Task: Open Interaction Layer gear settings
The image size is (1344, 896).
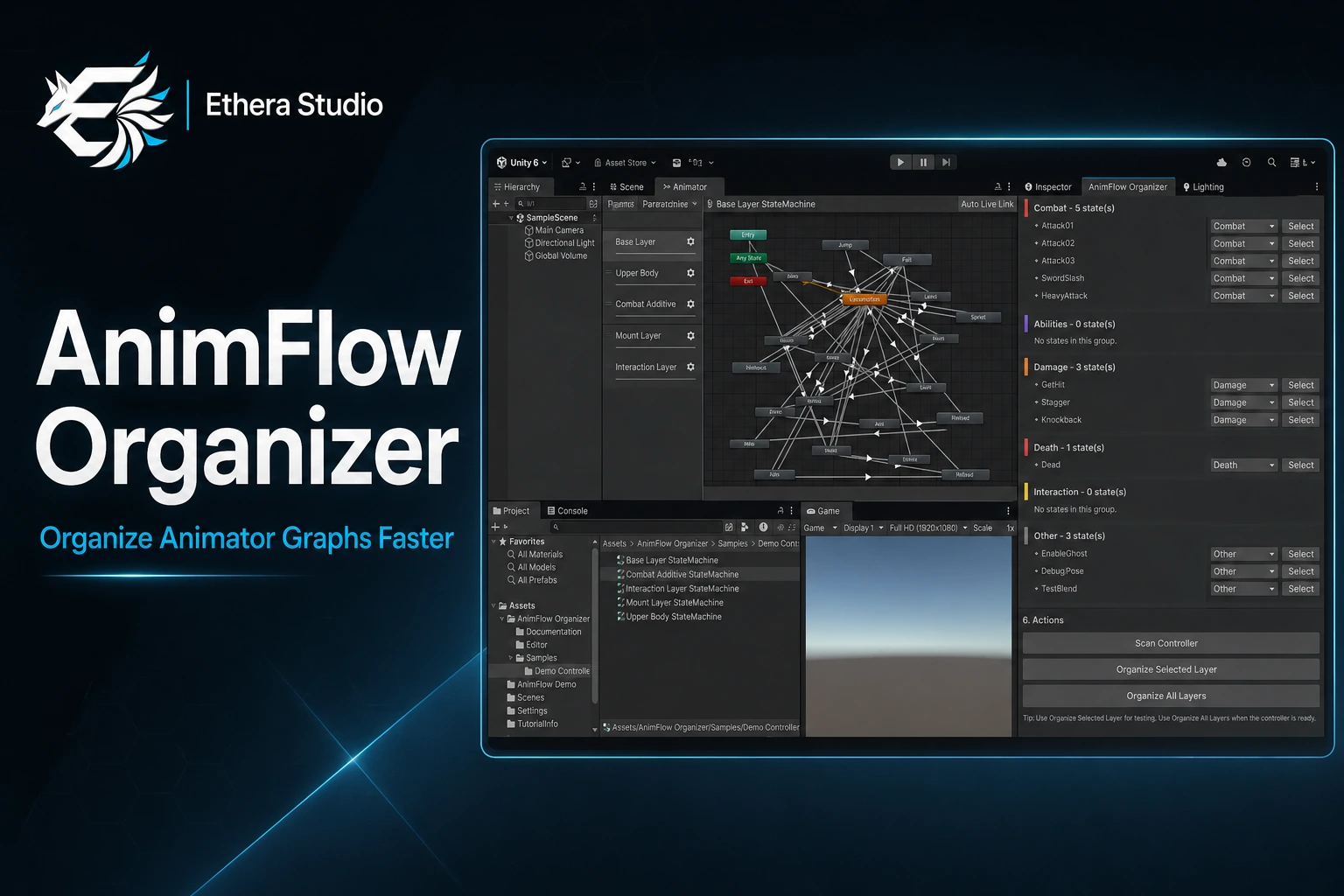Action: tap(690, 367)
